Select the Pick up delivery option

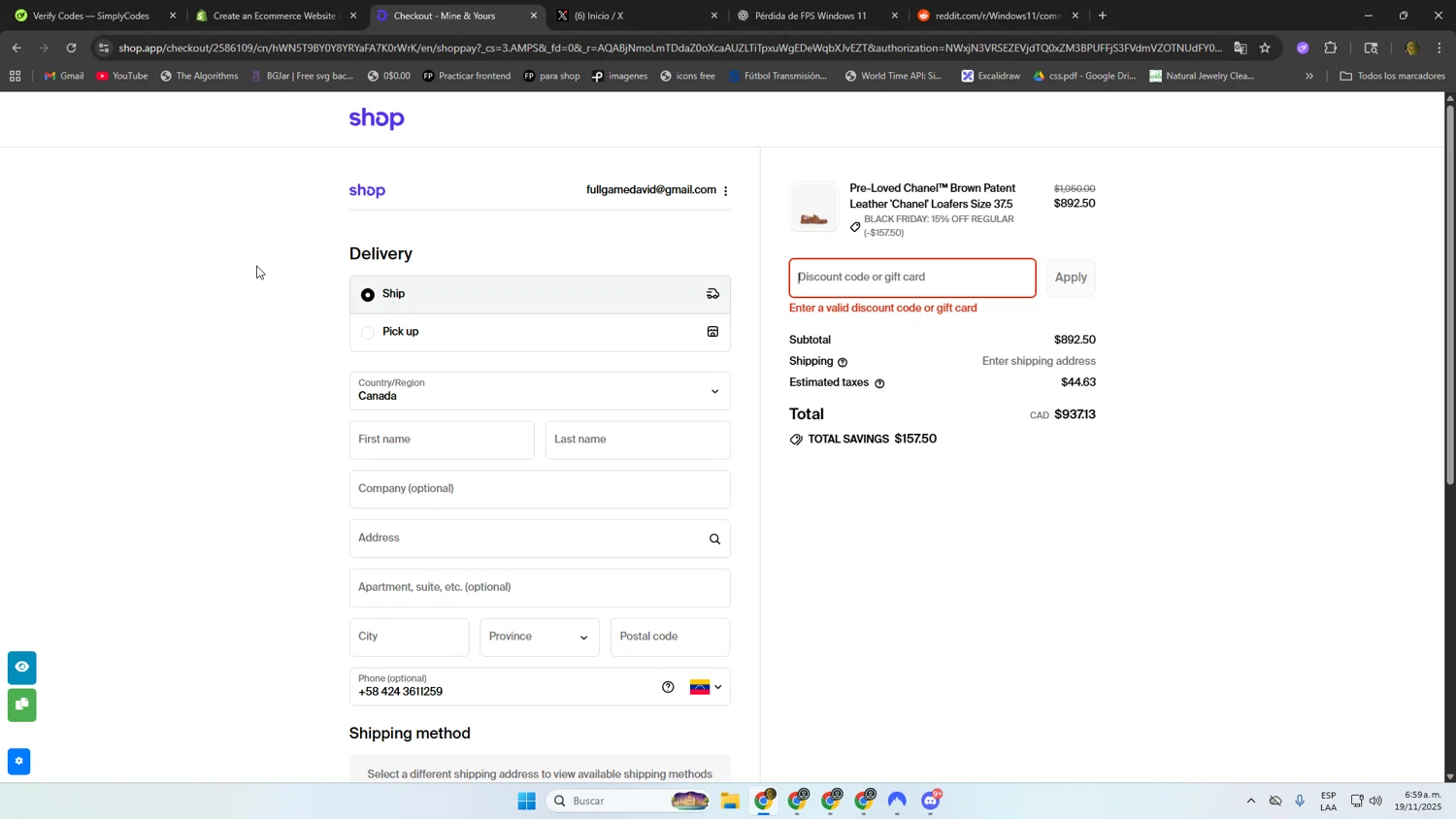(x=540, y=332)
